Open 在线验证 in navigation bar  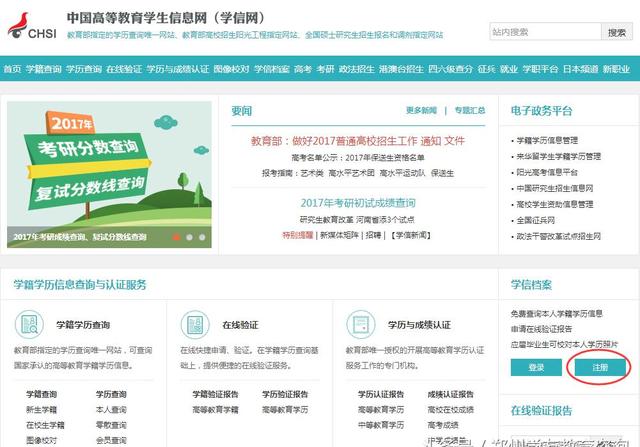click(x=124, y=69)
